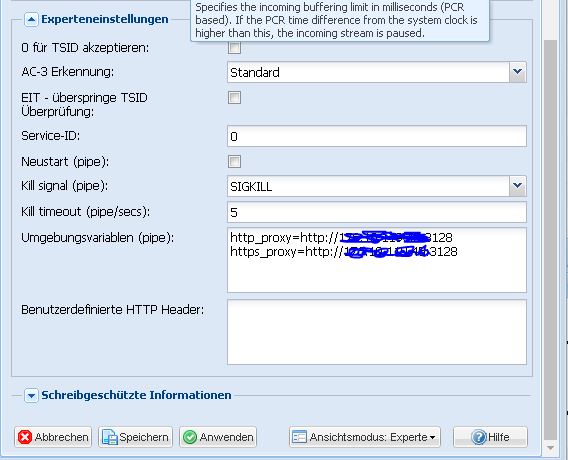Click the Speichern save disk icon

[x=109, y=437]
